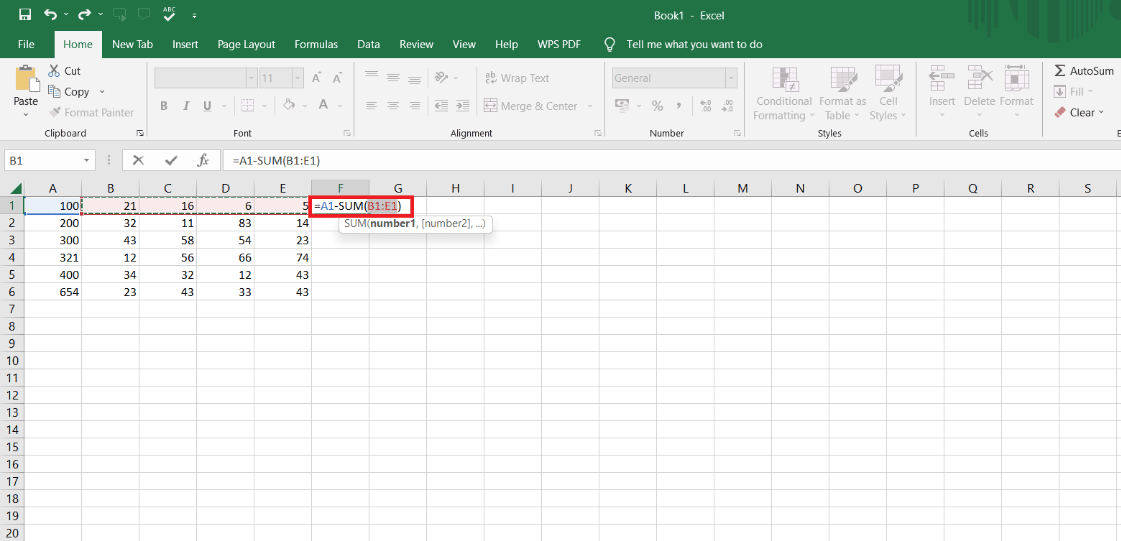The width and height of the screenshot is (1121, 541).
Task: Decrease font size with the small A
Action: point(337,78)
